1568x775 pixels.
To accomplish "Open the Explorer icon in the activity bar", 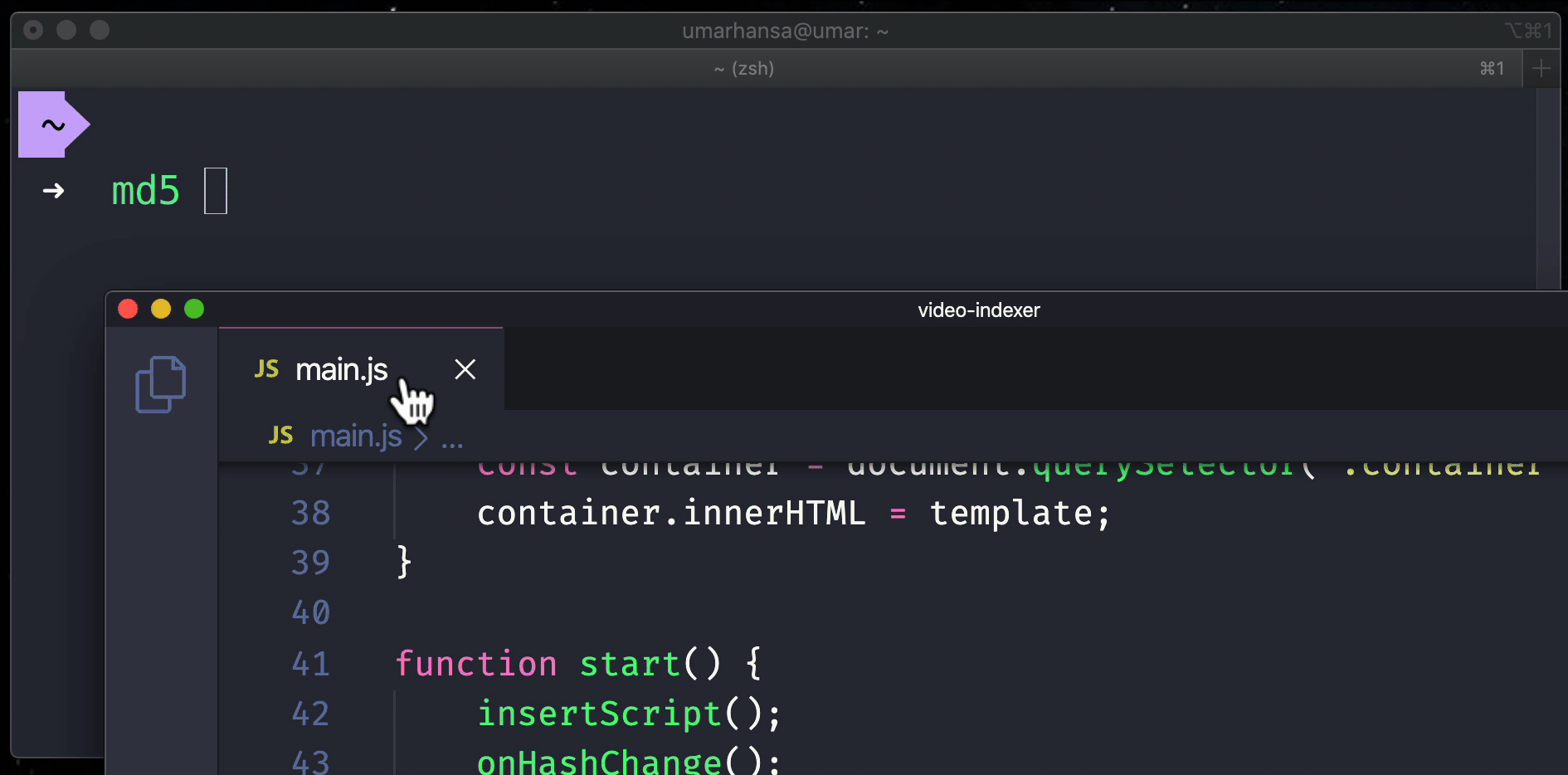I will coord(161,383).
